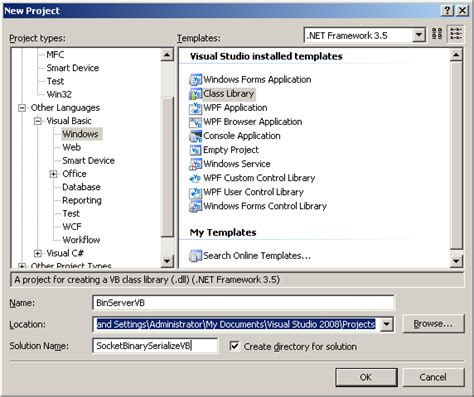Image resolution: width=474 pixels, height=397 pixels.
Task: Select Web under Visual Basic
Action: pyautogui.click(x=71, y=147)
